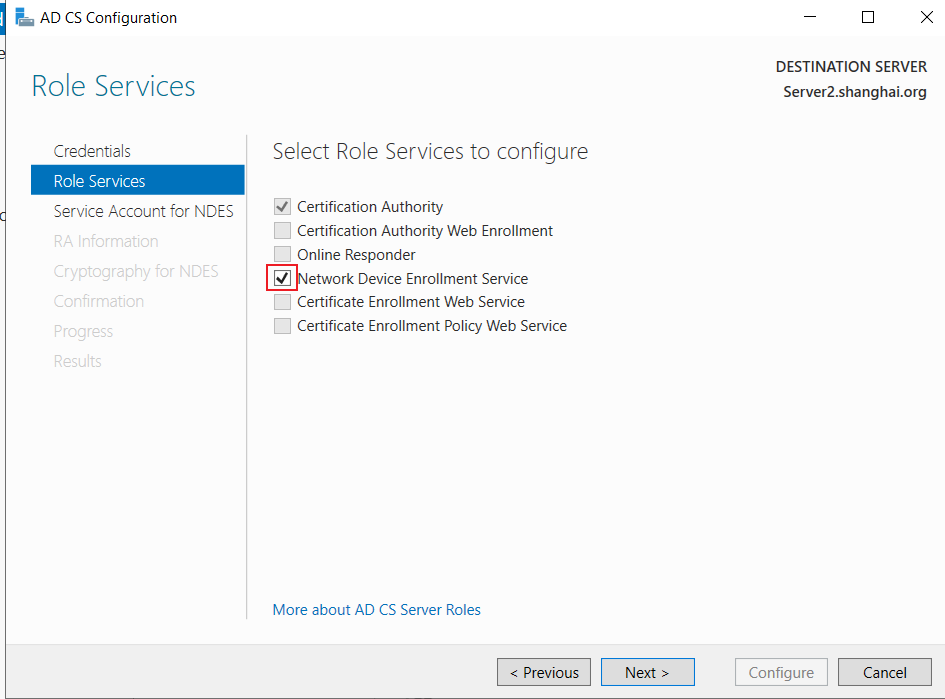
Task: Select the Role Services step
Action: point(137,180)
